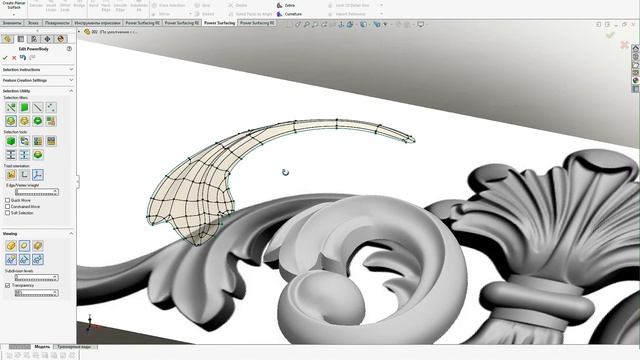
Task: Cancel with the viewport corner red X
Action: pos(624,44)
